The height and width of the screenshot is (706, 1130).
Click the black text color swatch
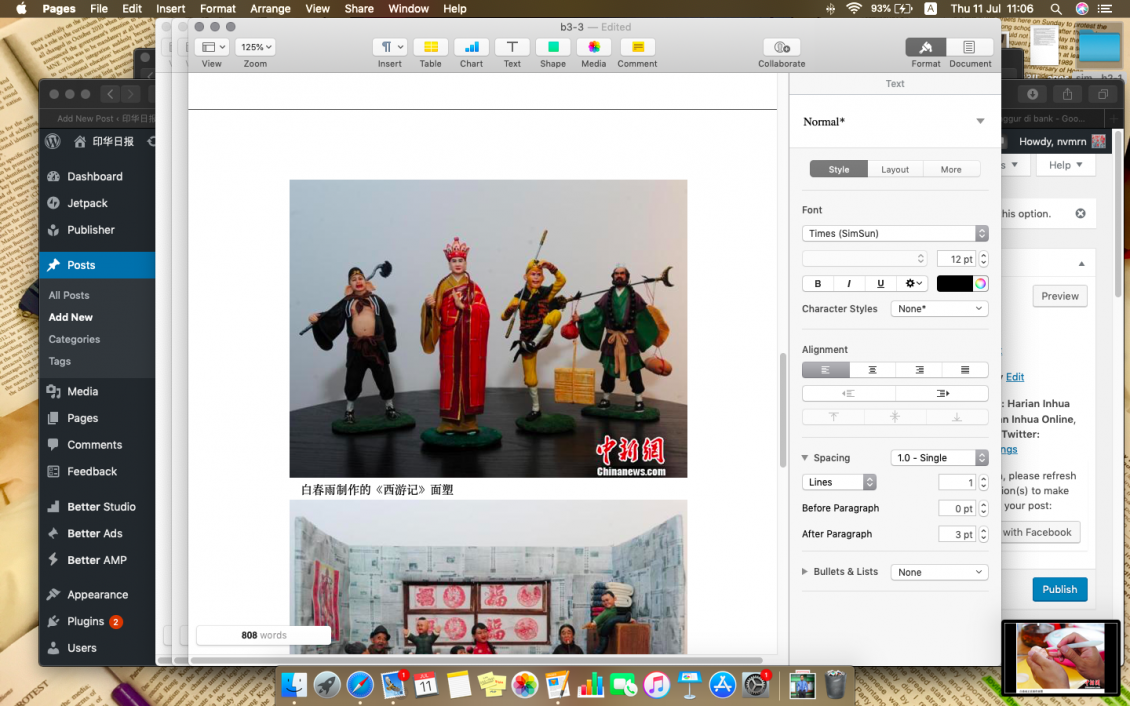coord(954,284)
